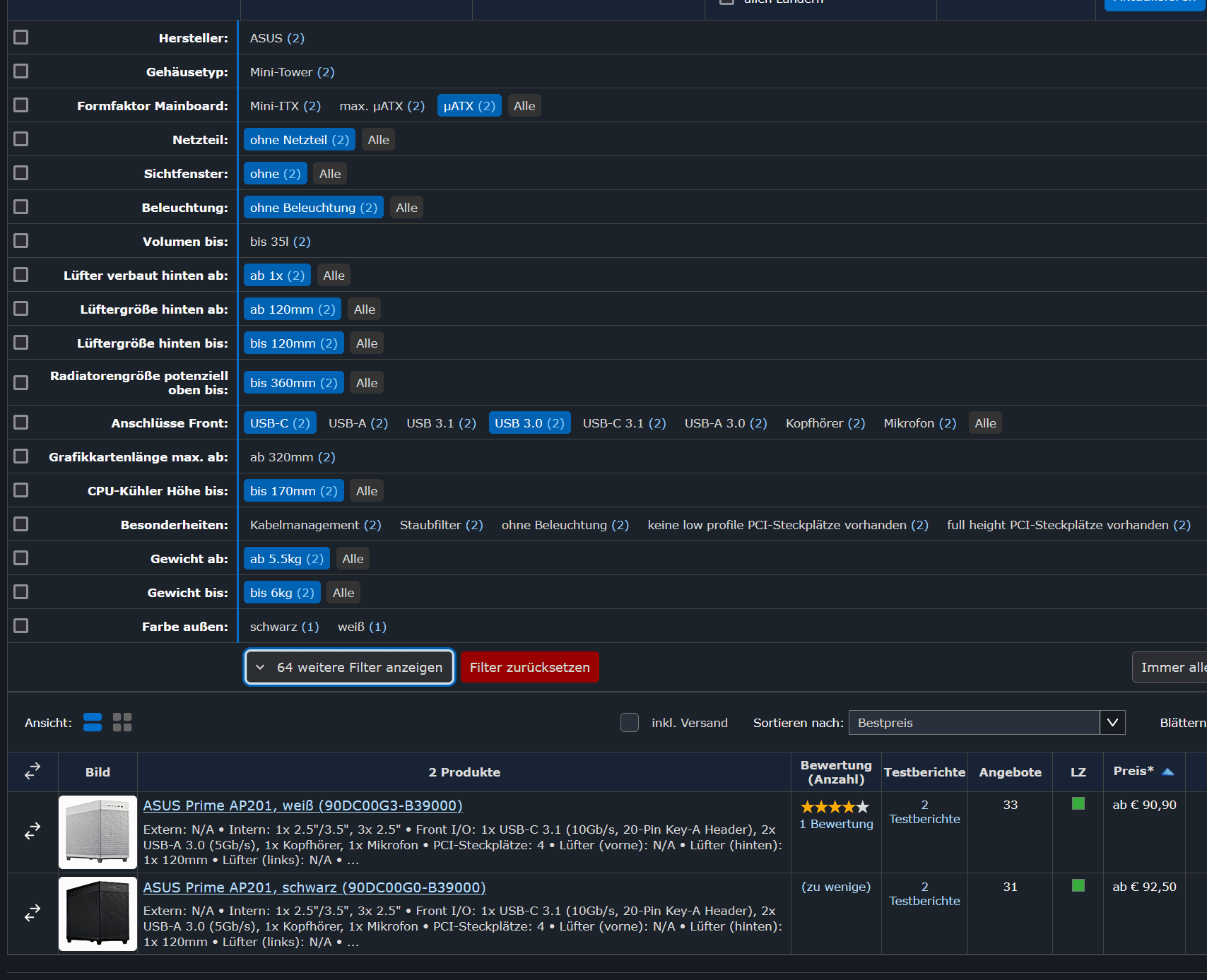This screenshot has width=1207, height=980.
Task: Toggle the ab 5.5kg weight filter
Action: coord(287,559)
